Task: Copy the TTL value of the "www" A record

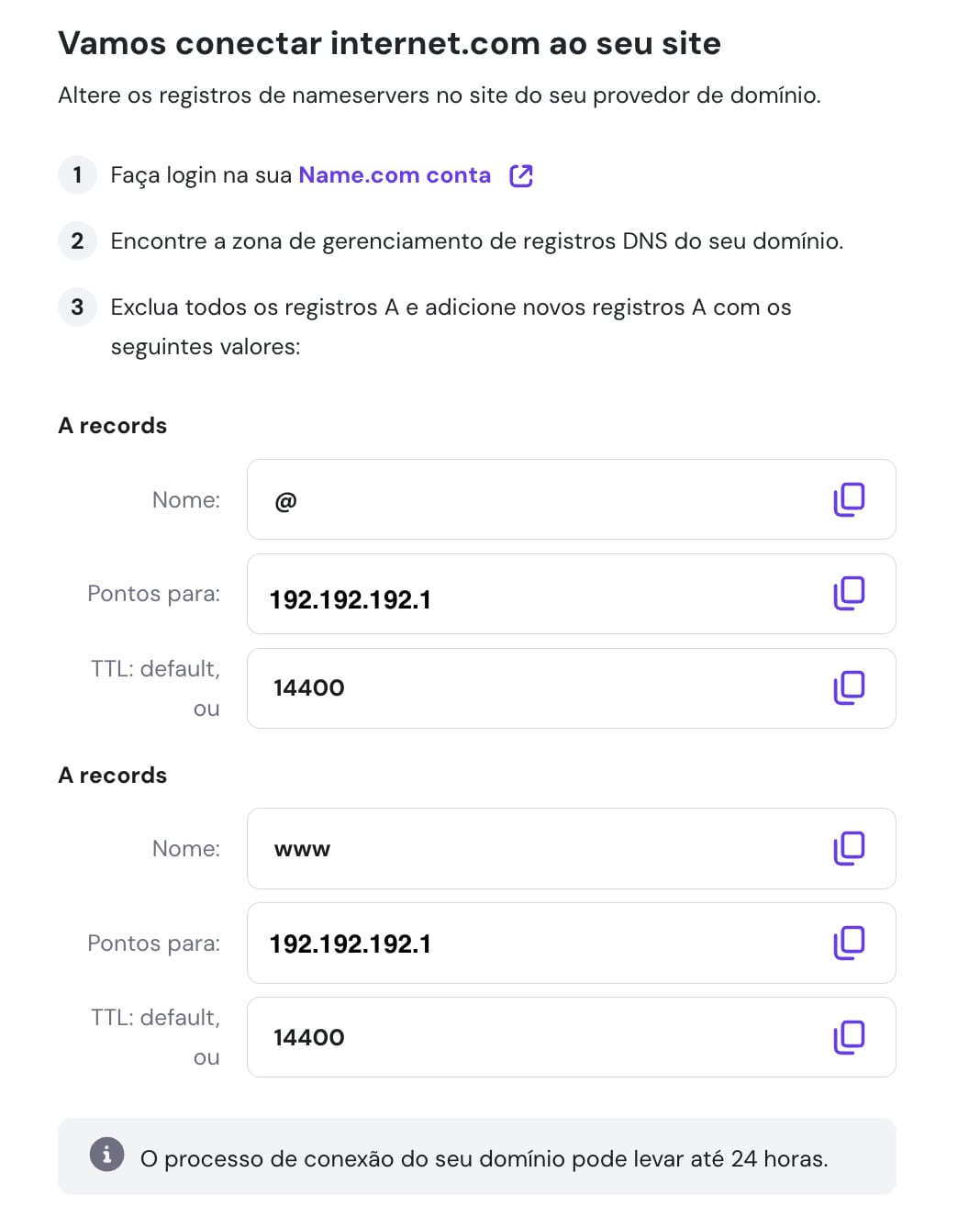Action: click(x=849, y=1037)
